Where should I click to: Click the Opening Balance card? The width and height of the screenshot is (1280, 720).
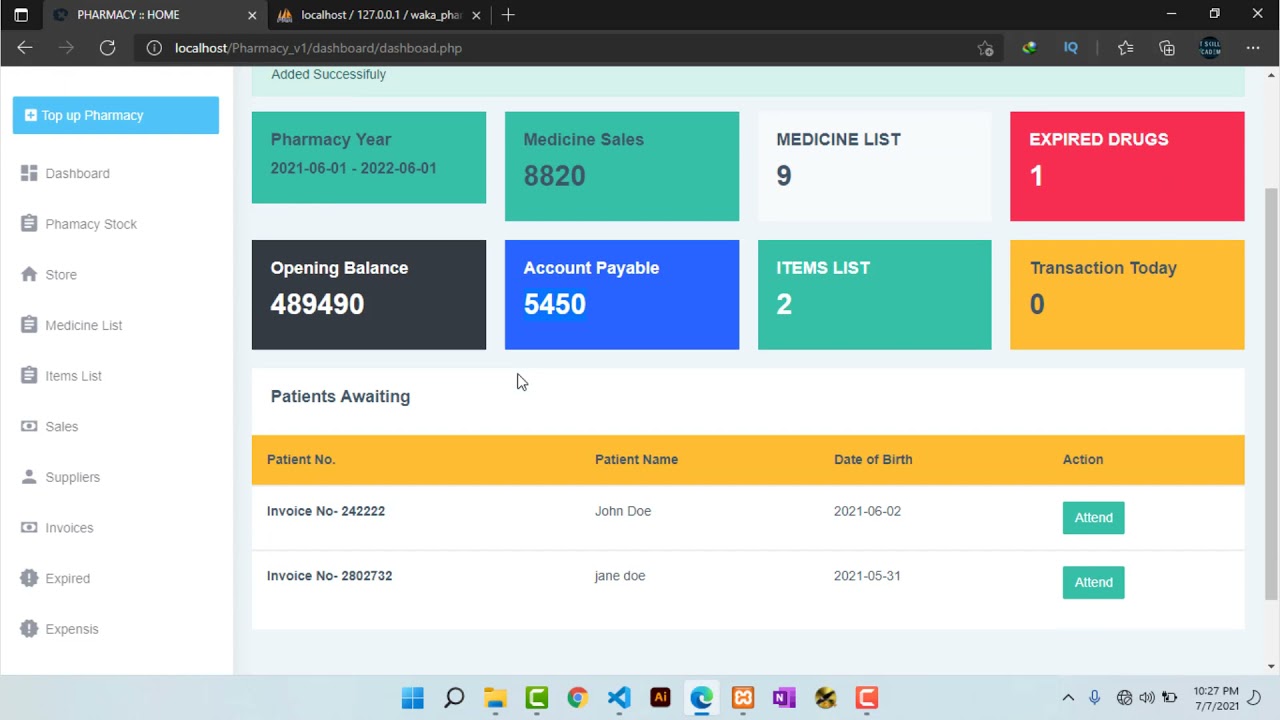pos(368,295)
